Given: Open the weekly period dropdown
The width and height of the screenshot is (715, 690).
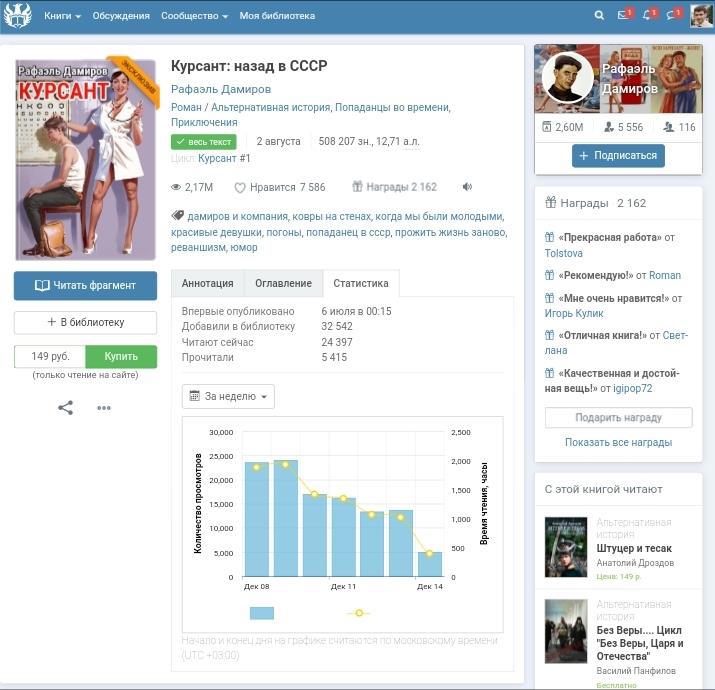Looking at the screenshot, I should click(x=228, y=397).
